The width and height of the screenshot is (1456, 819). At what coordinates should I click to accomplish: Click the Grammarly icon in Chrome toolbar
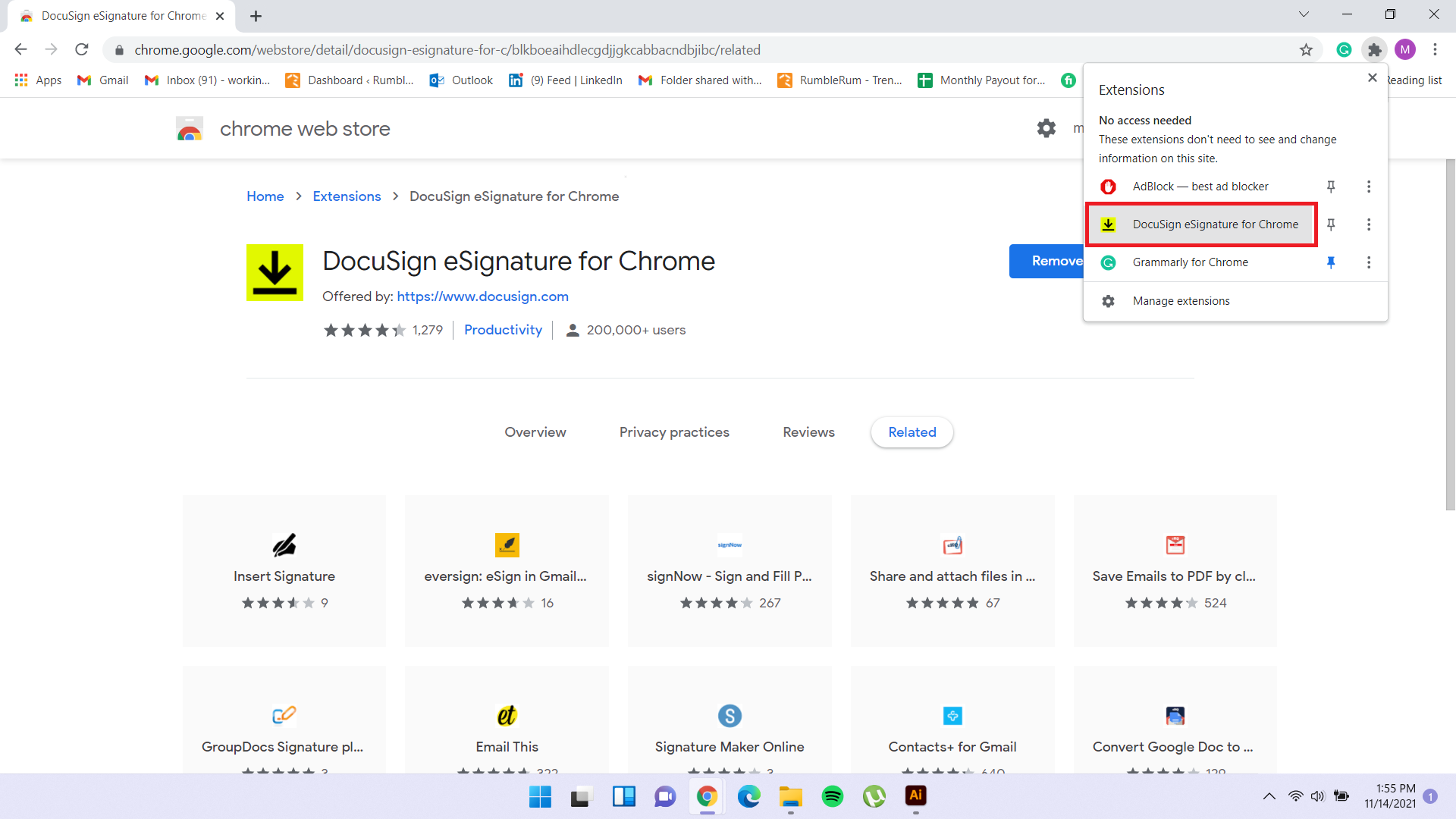coord(1344,50)
